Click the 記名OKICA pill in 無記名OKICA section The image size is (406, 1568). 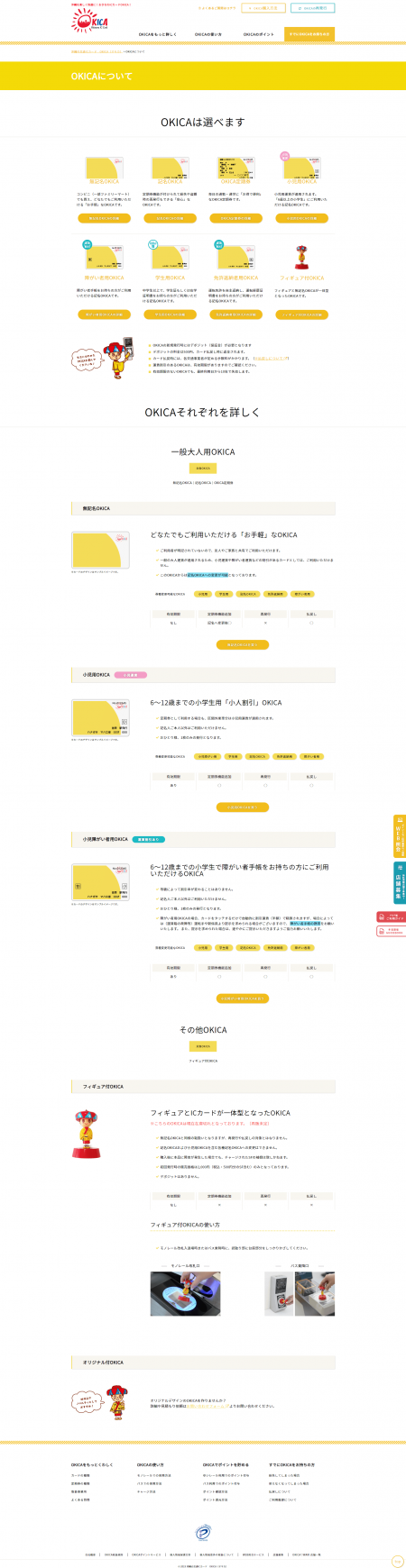[x=248, y=594]
